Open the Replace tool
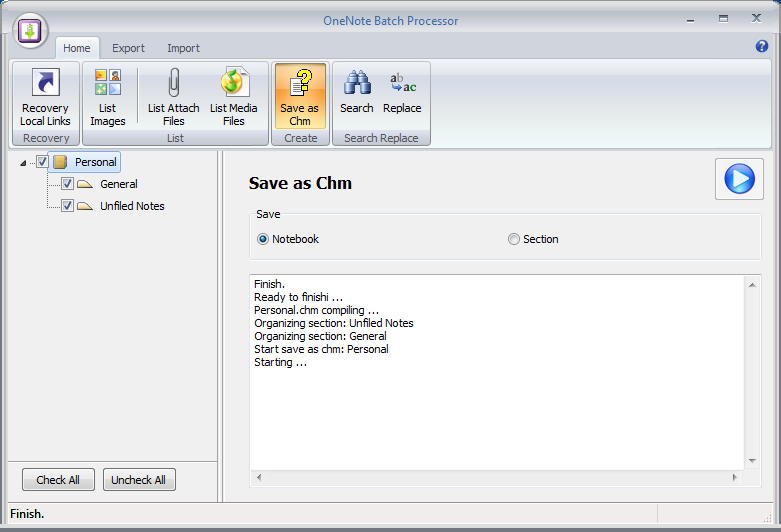 point(402,92)
